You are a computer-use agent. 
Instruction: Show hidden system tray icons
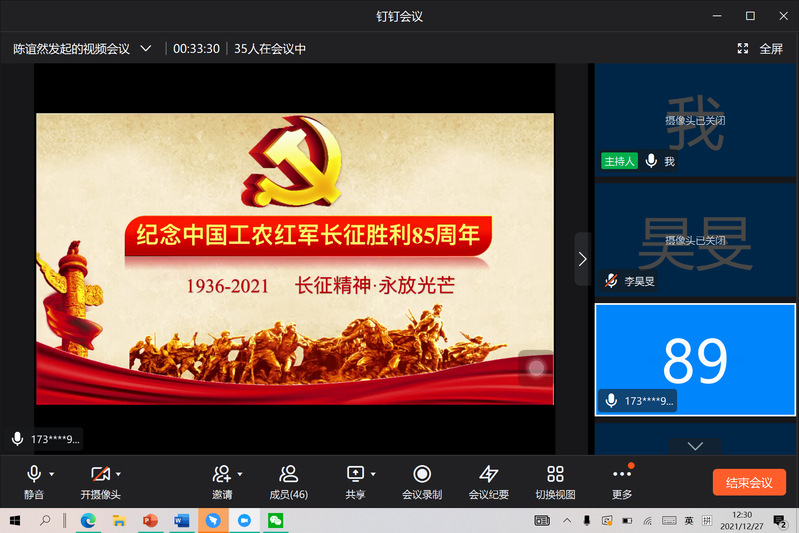[567, 520]
